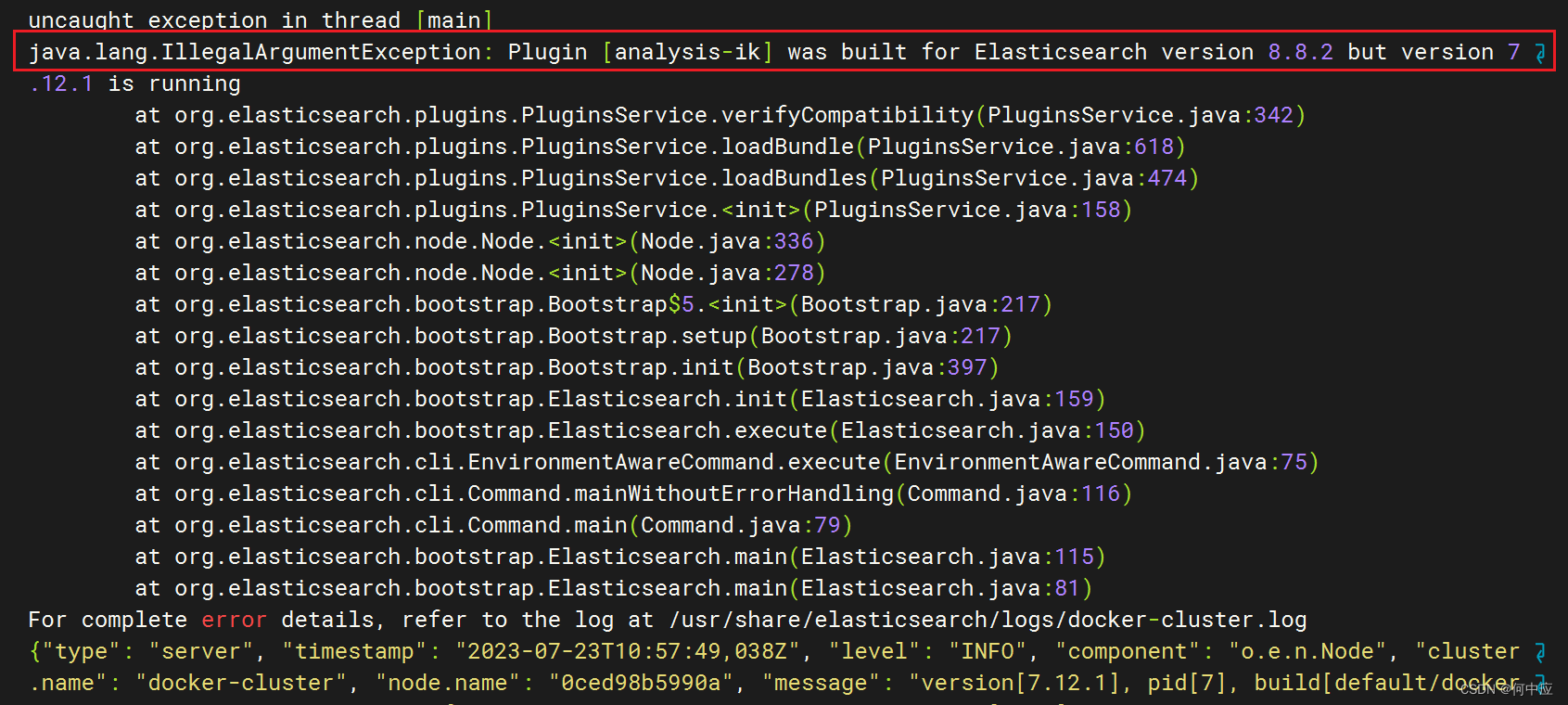Click the Bootstrap.init line 397 frame
1568x705 pixels.
[x=567, y=367]
